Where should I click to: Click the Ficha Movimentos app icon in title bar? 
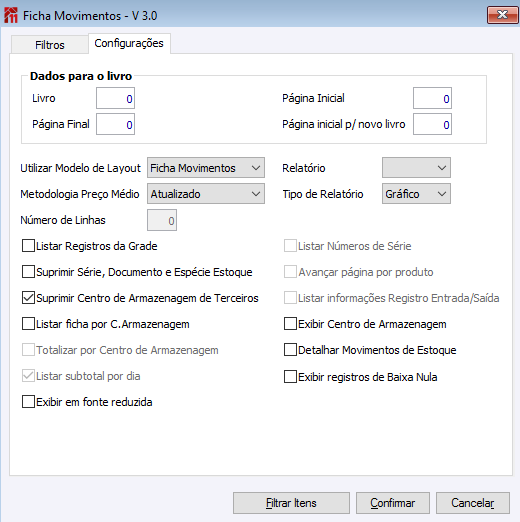tap(11, 15)
